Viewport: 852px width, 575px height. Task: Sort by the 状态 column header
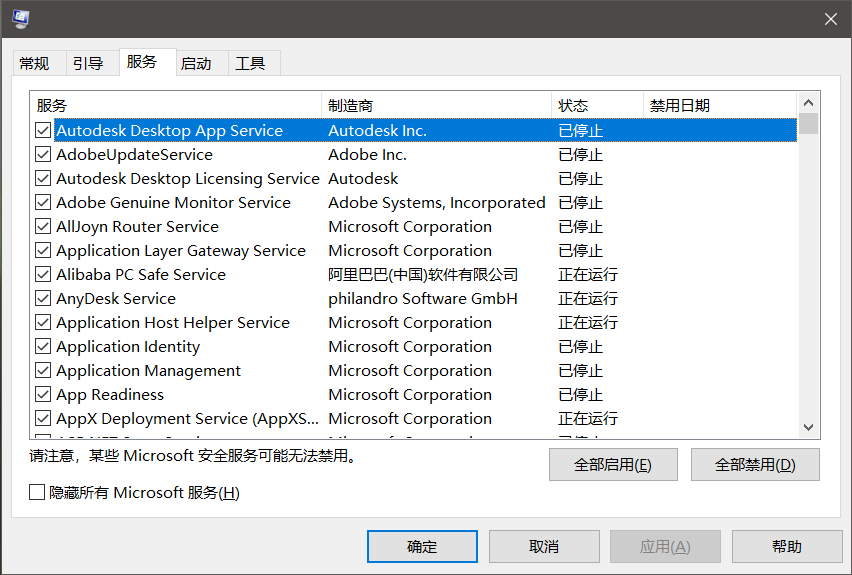point(598,105)
